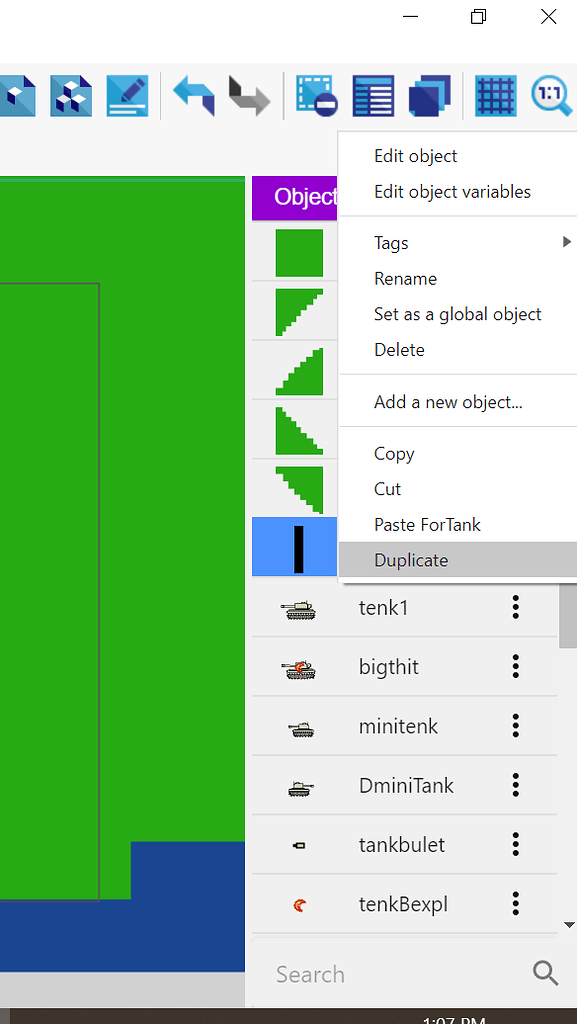
Task: Click the undo arrow icon
Action: [x=194, y=95]
